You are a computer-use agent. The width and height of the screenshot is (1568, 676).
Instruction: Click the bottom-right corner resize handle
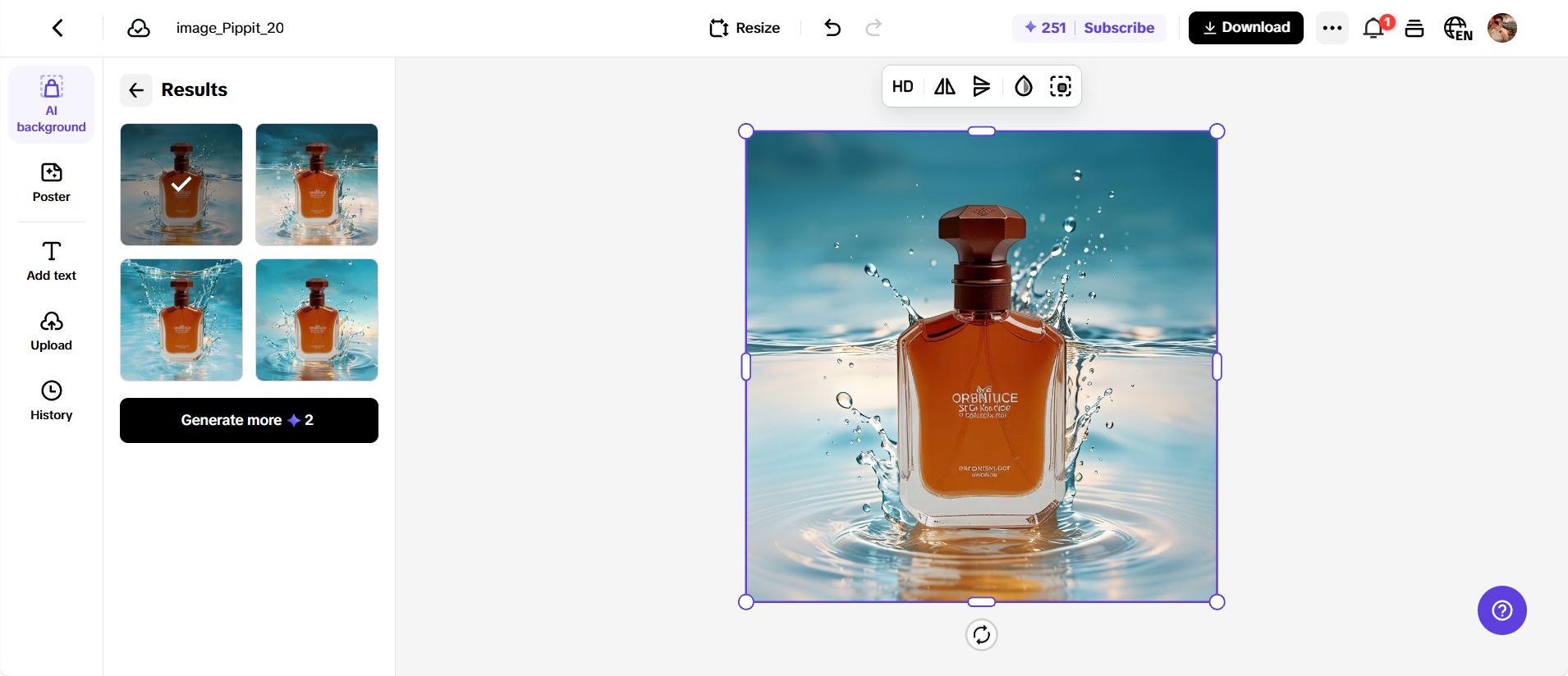[x=1217, y=602]
